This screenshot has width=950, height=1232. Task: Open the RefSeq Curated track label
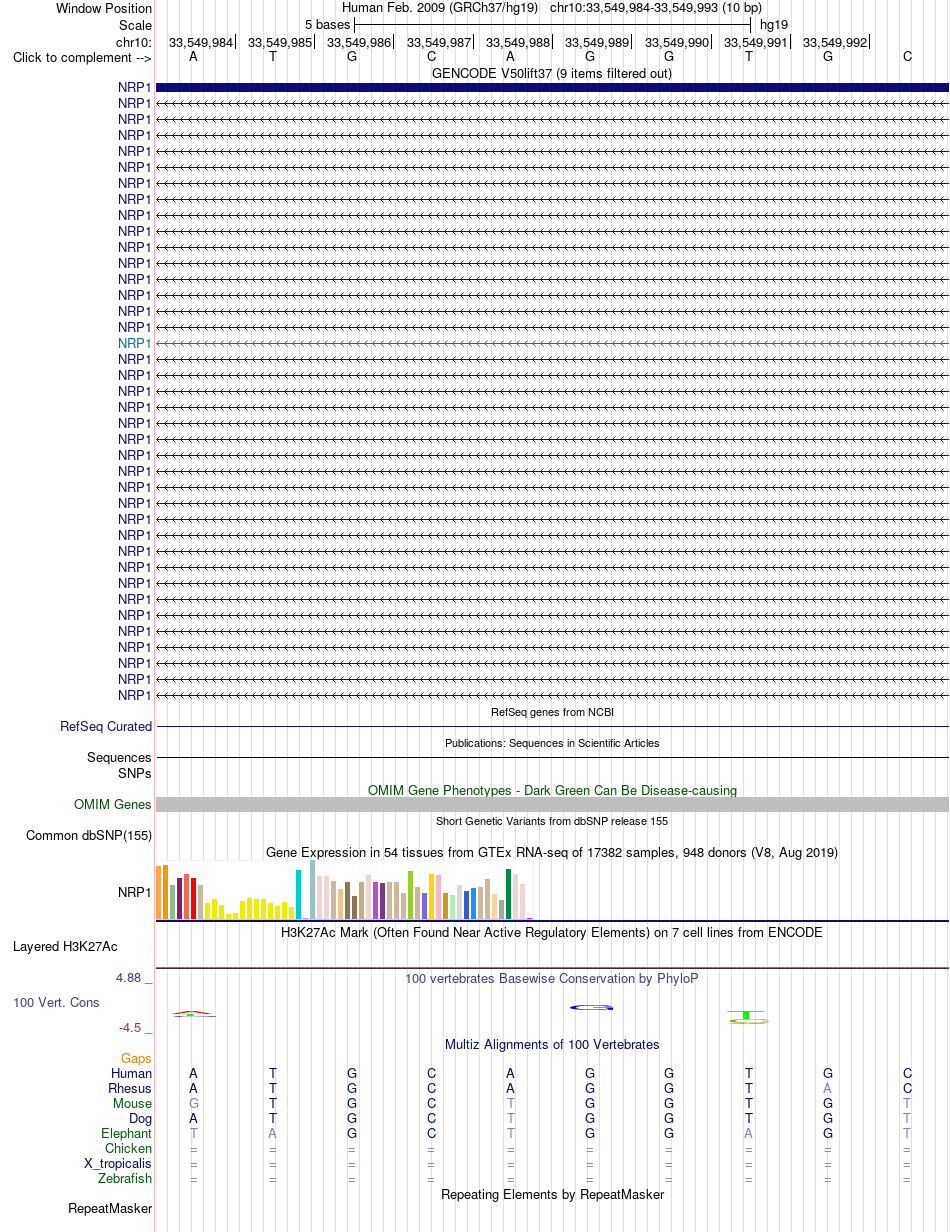pyautogui.click(x=106, y=727)
